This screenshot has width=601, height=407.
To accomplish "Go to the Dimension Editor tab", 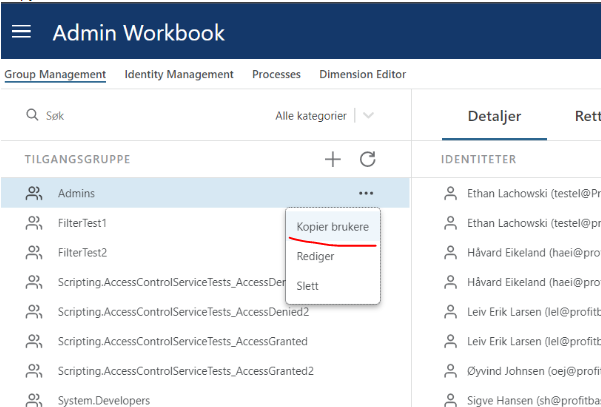I will click(x=362, y=74).
